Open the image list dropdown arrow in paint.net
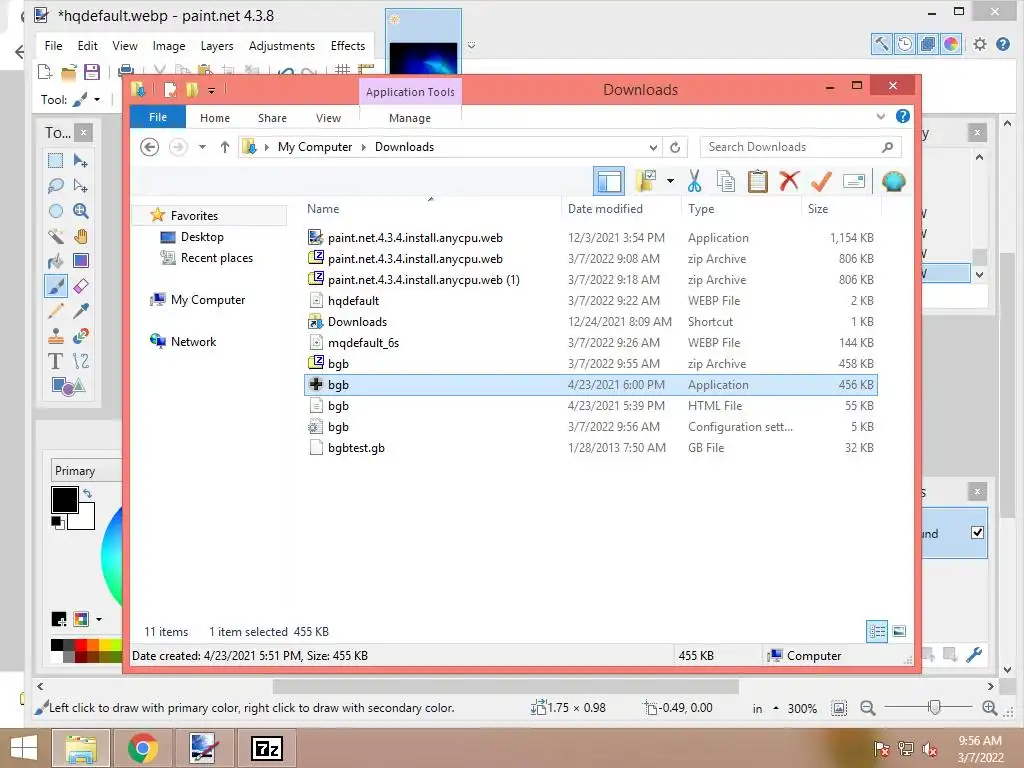 click(471, 46)
